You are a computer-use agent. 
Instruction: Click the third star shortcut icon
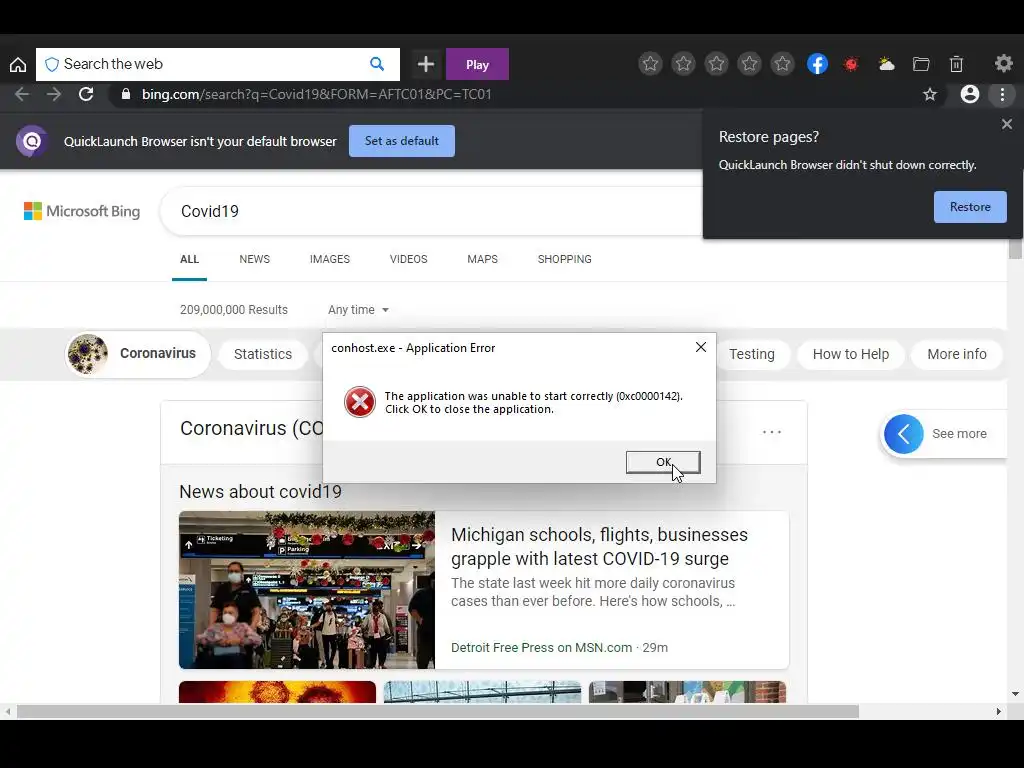coord(716,63)
